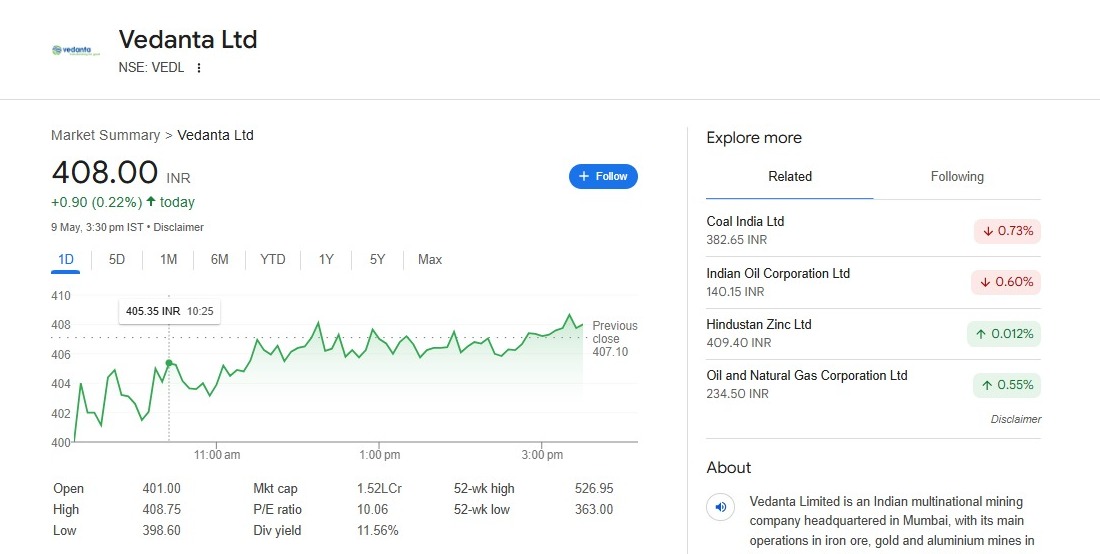Click the 0.55% up change badge
The width and height of the screenshot is (1100, 554).
[1007, 385]
